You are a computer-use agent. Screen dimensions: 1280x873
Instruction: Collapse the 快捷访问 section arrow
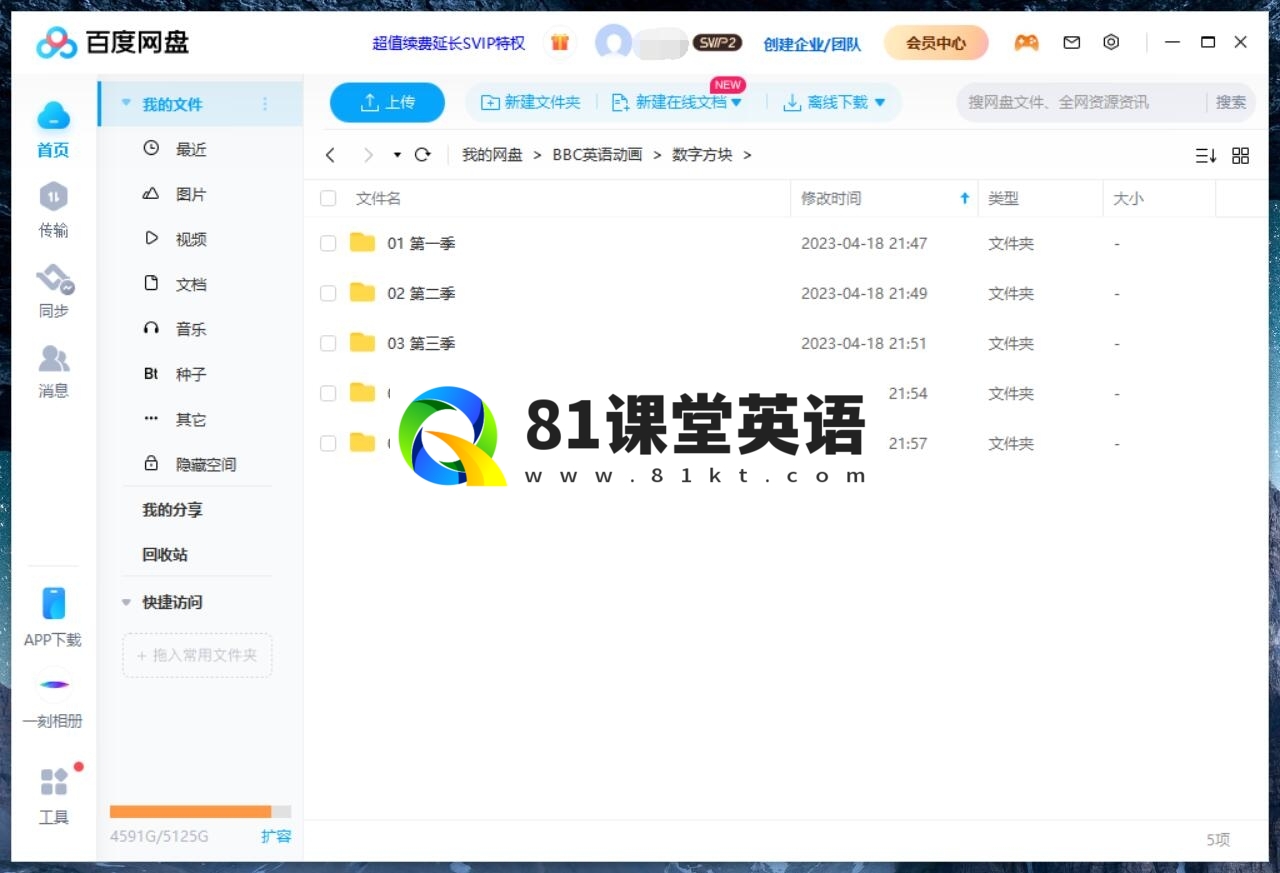coord(126,602)
